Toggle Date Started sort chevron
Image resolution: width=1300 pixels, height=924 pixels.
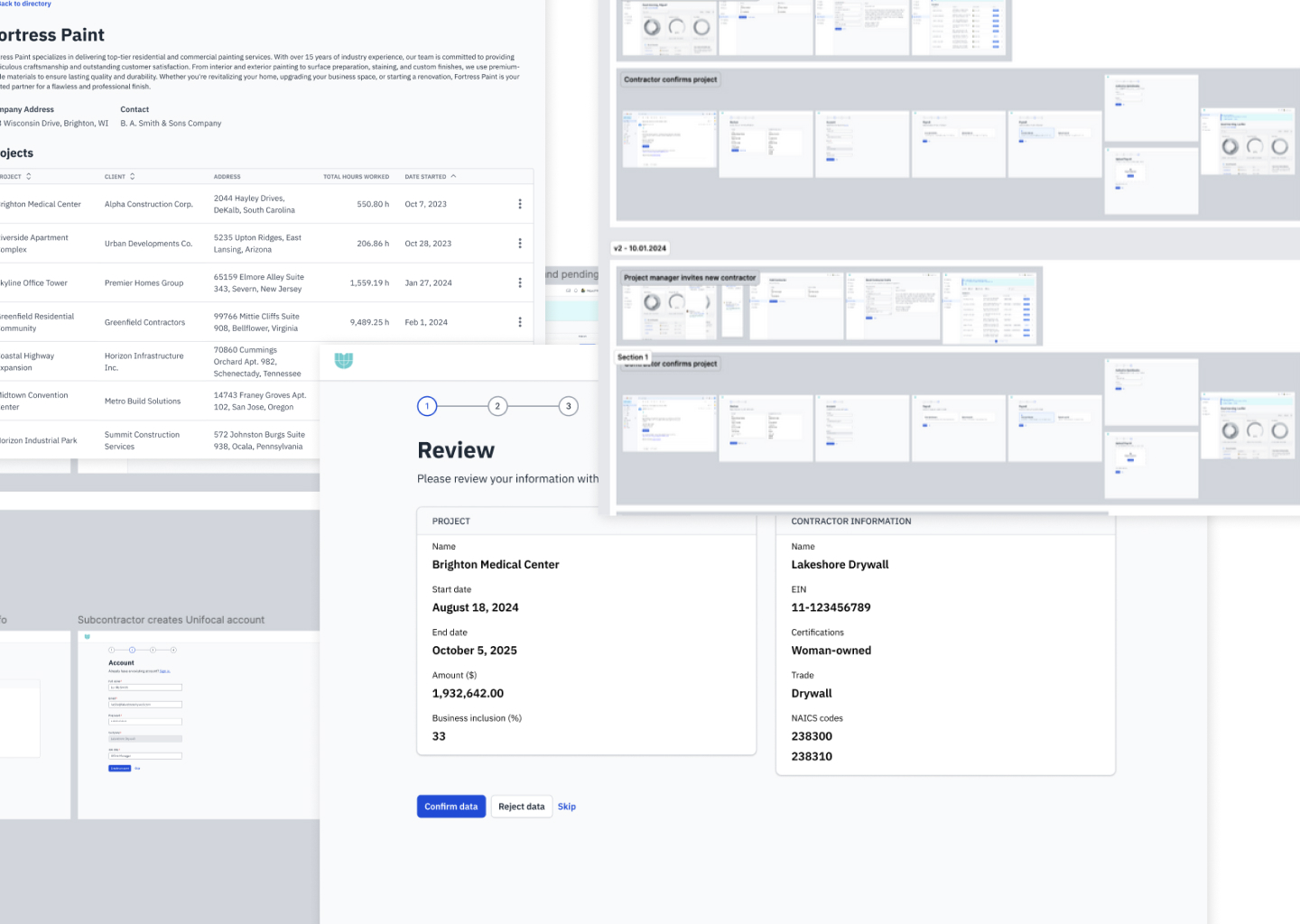point(453,177)
